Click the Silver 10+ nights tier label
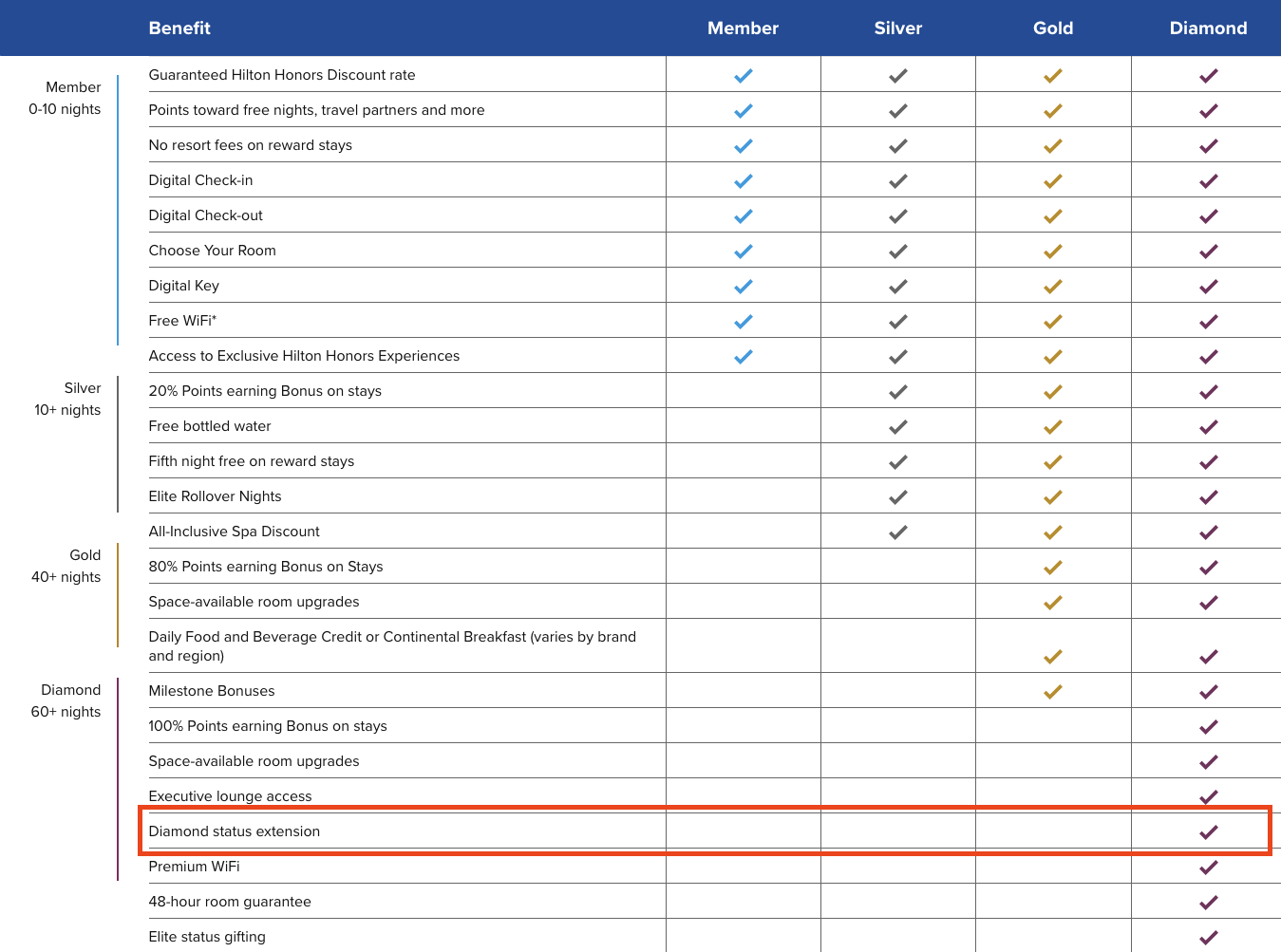The height and width of the screenshot is (952, 1281). click(x=68, y=399)
